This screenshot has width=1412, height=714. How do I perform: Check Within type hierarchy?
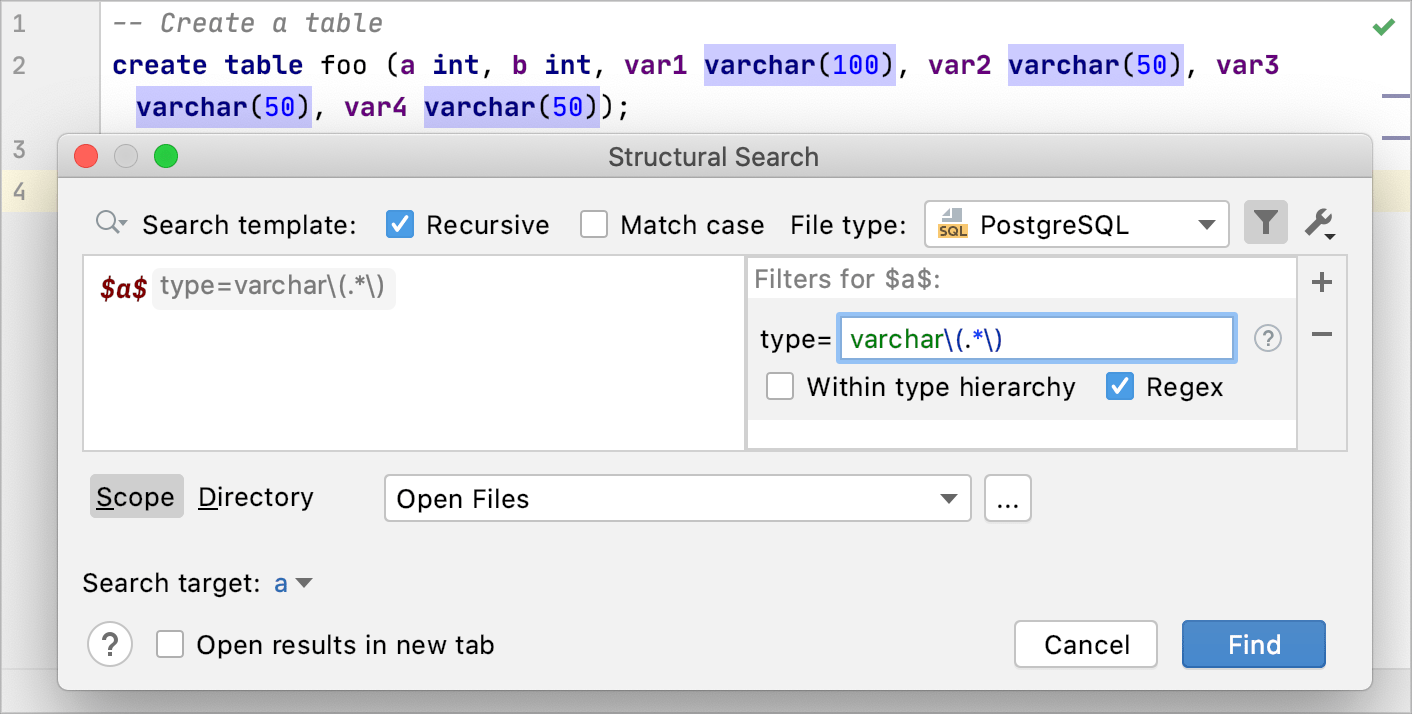pyautogui.click(x=780, y=386)
